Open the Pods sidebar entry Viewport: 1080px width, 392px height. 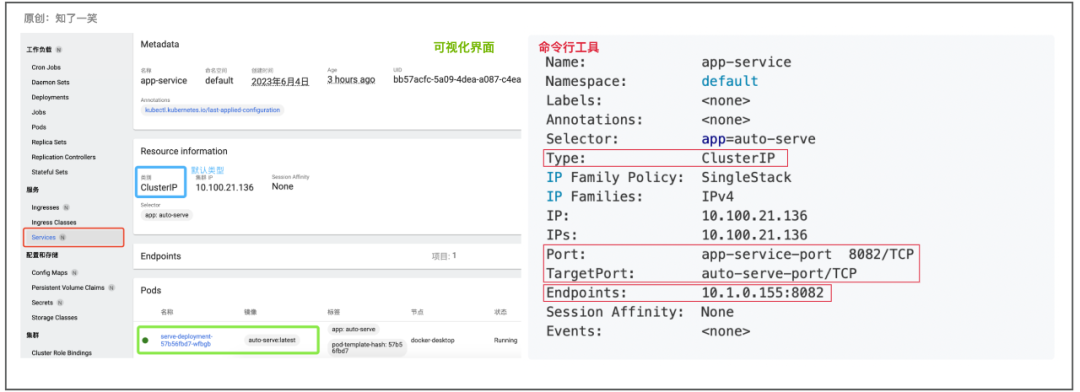(39, 127)
